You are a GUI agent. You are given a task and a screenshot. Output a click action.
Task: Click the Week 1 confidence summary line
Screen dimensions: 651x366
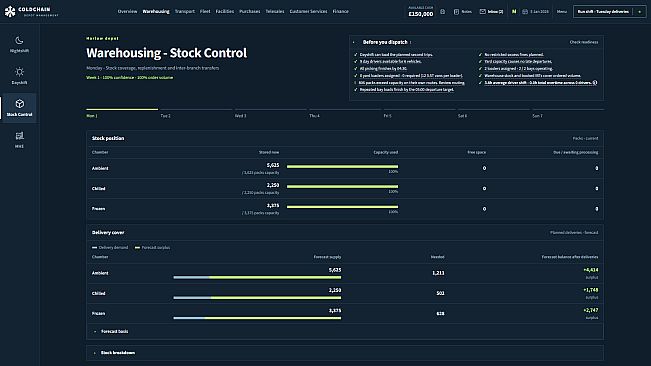(130, 78)
